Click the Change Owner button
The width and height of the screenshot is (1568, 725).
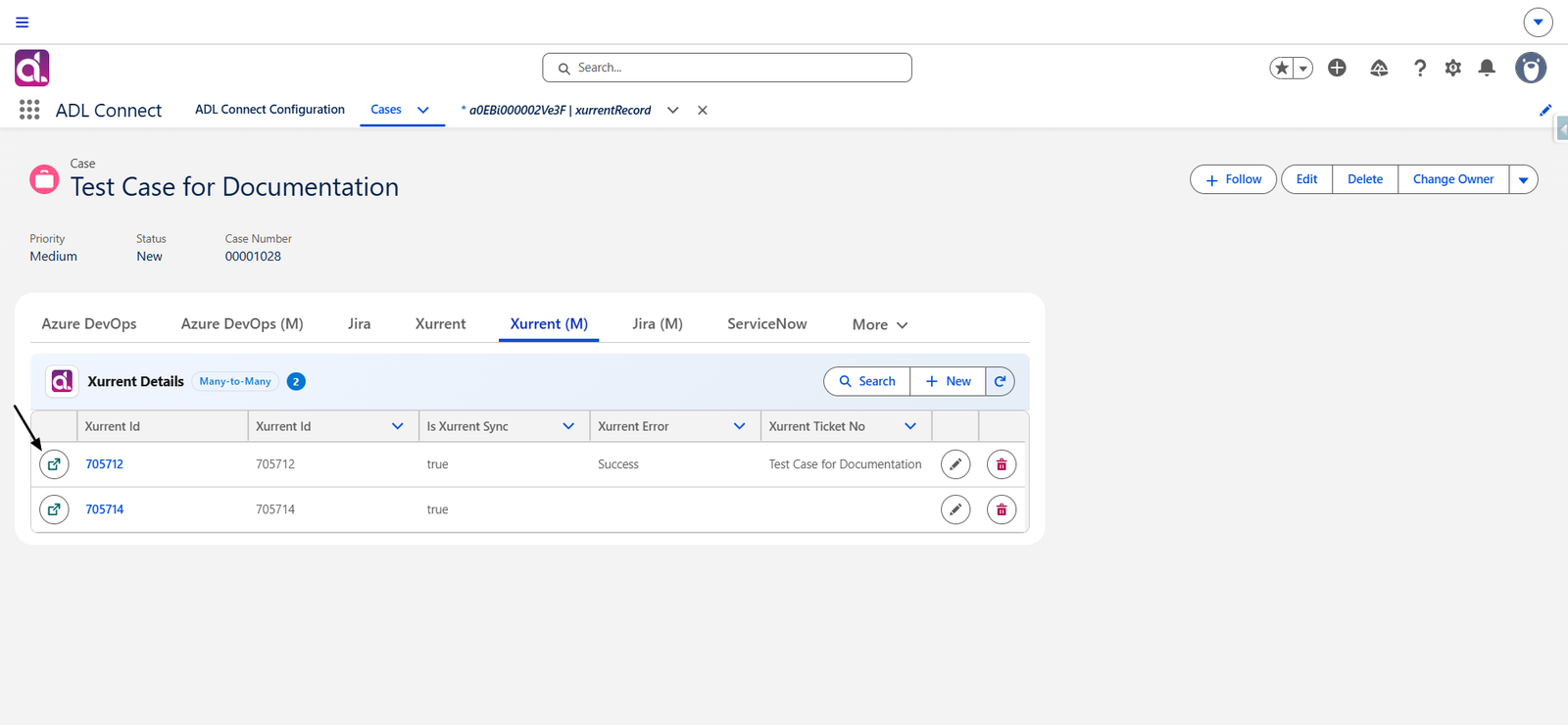[1453, 179]
